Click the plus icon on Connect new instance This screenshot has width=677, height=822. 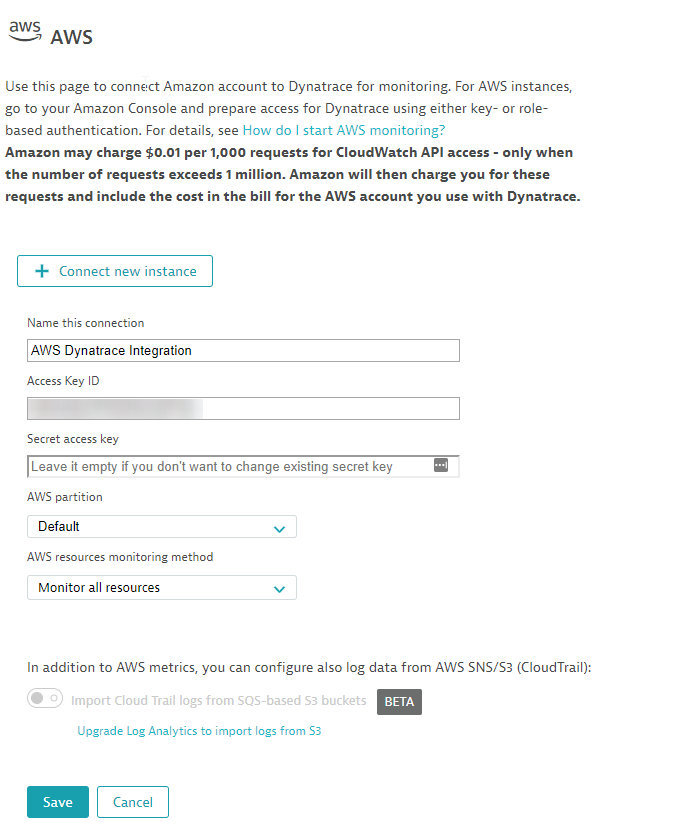tap(42, 271)
